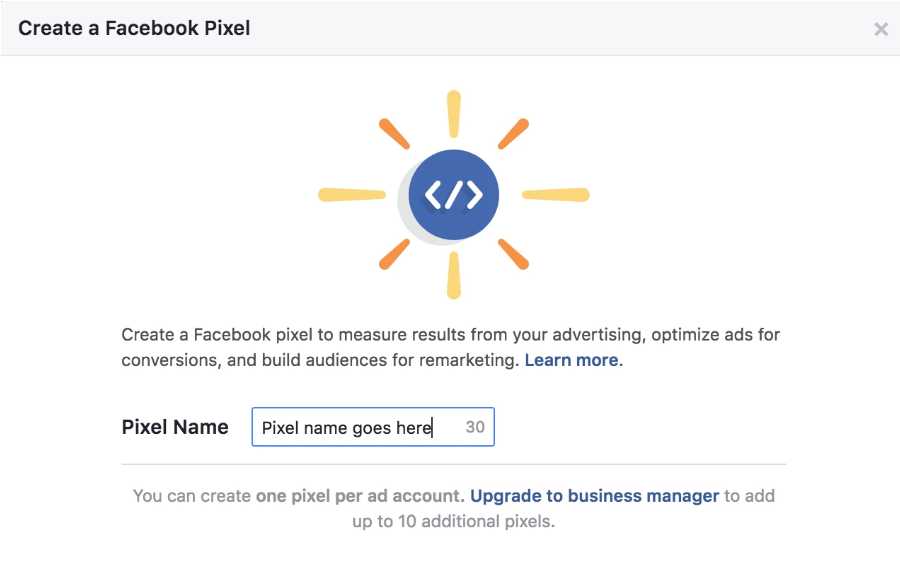Click the bottom yellow sun ray

(454, 275)
